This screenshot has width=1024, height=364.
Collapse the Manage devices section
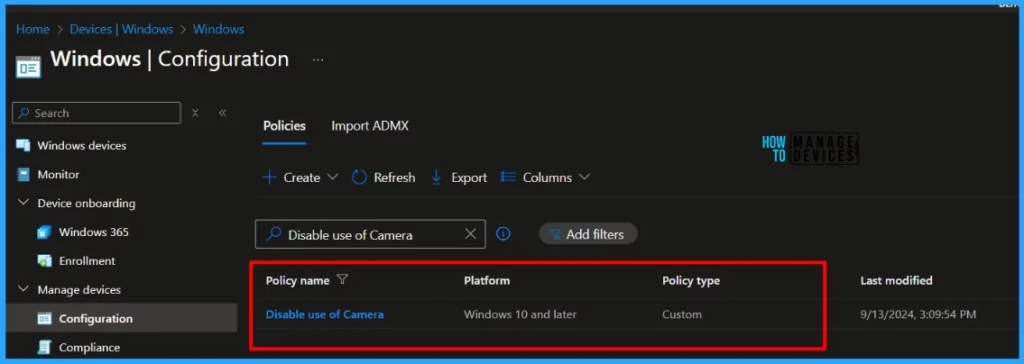click(x=24, y=290)
